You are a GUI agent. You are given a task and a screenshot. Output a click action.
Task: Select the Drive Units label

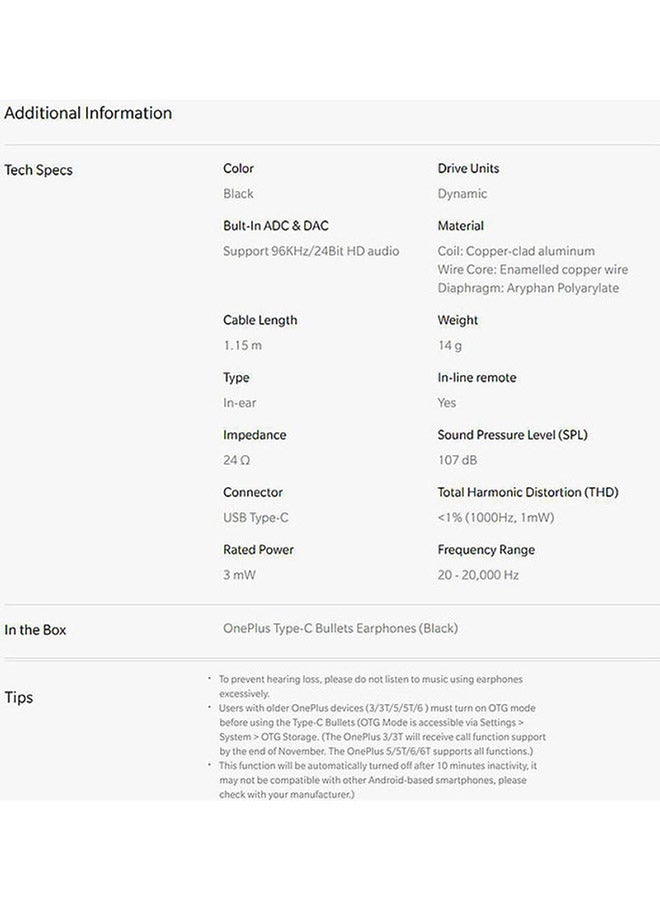pos(468,168)
